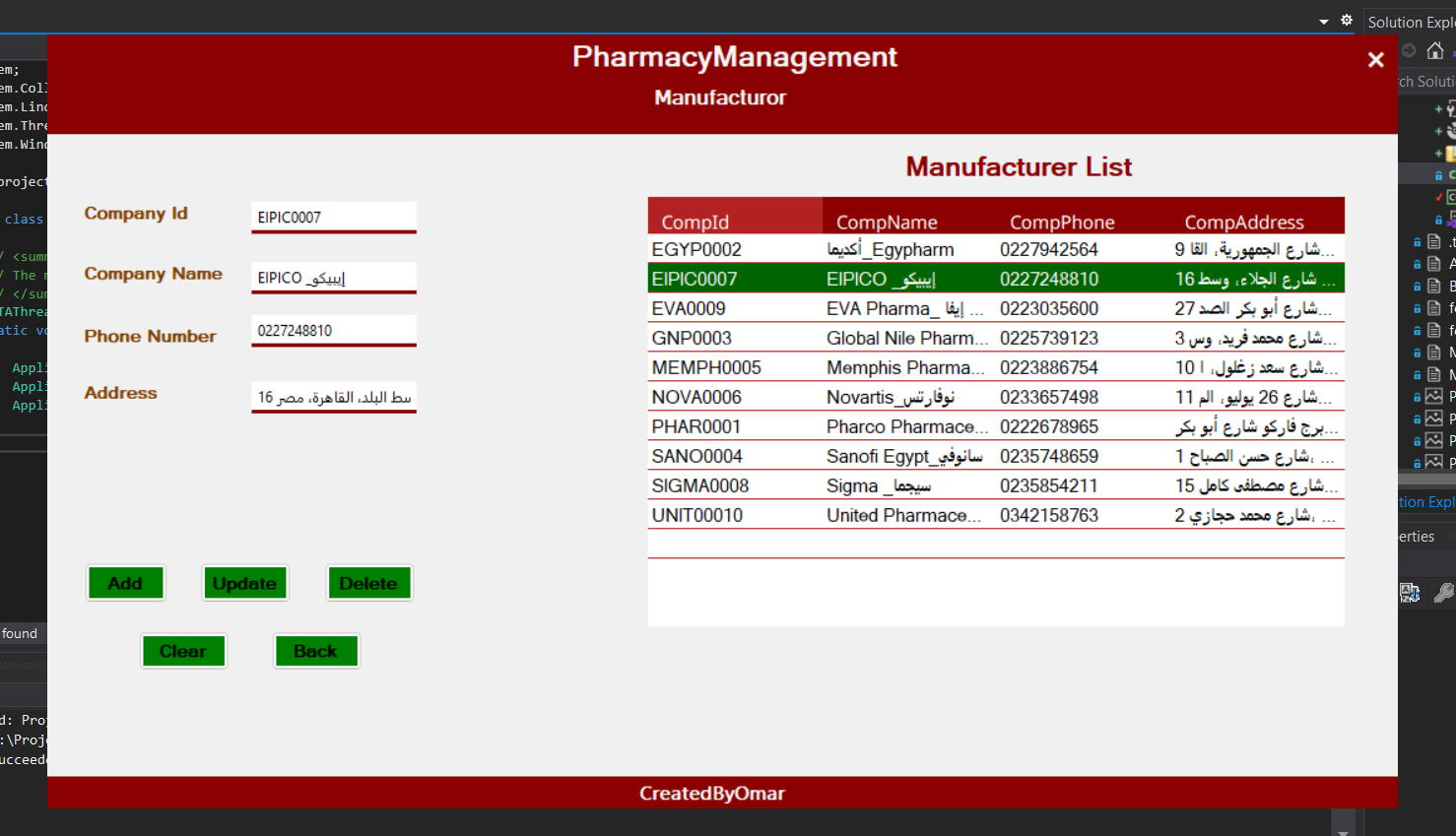Focus the Company Id text field
Image resolution: width=1456 pixels, height=836 pixels.
click(x=333, y=218)
